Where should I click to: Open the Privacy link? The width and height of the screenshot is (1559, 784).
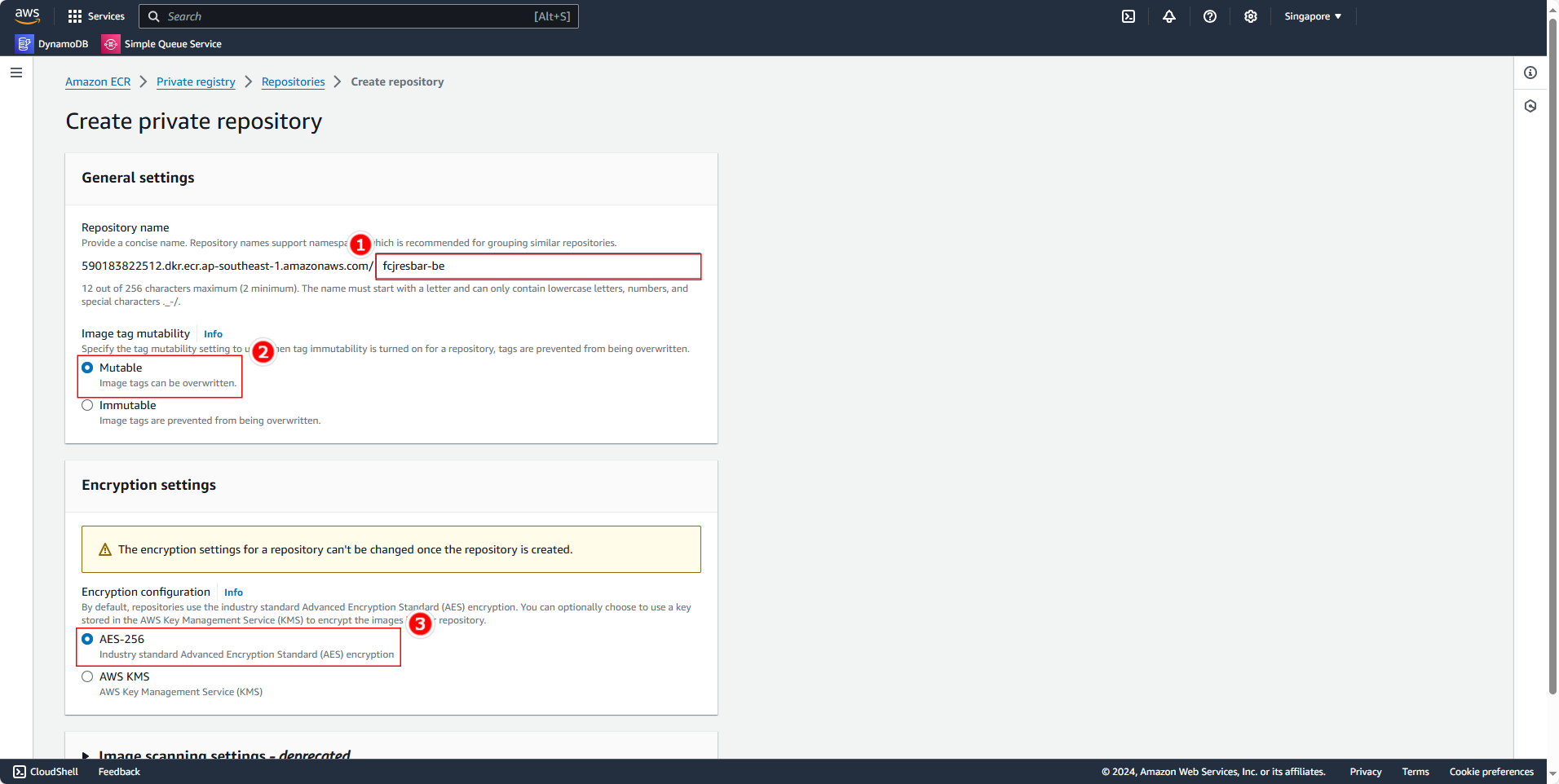coord(1366,772)
